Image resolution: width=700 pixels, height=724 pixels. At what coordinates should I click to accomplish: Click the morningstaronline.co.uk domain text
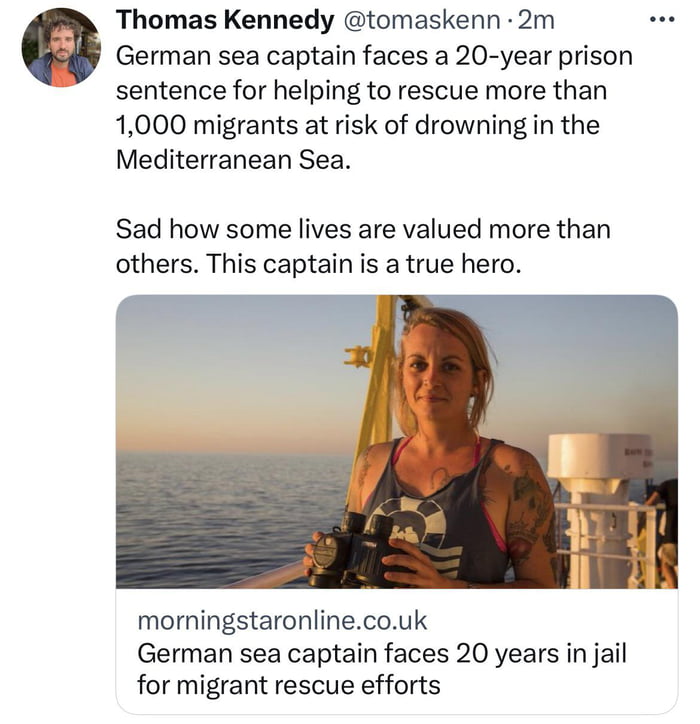pyautogui.click(x=282, y=621)
